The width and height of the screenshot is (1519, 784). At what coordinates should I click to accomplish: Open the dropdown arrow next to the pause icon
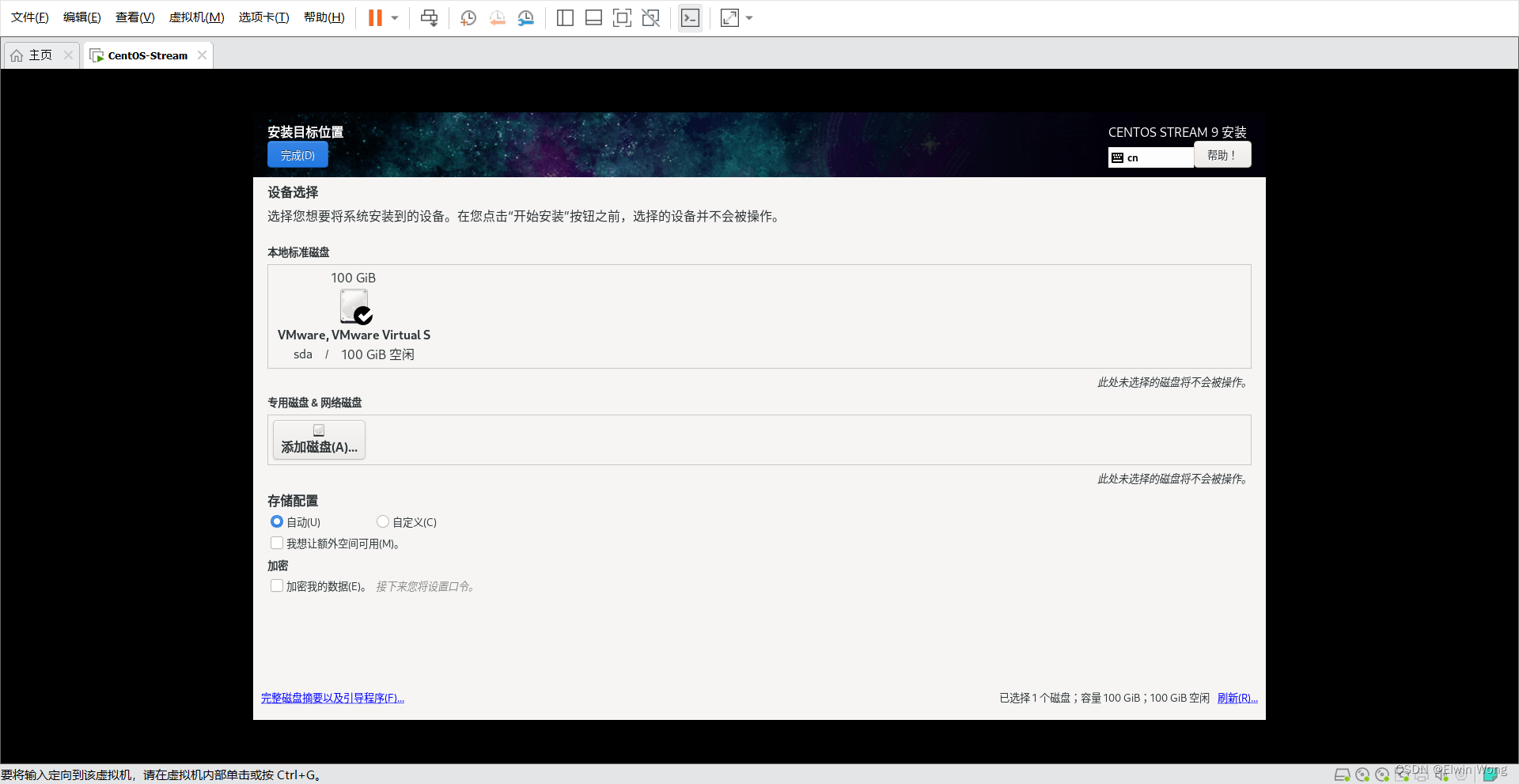tap(395, 17)
